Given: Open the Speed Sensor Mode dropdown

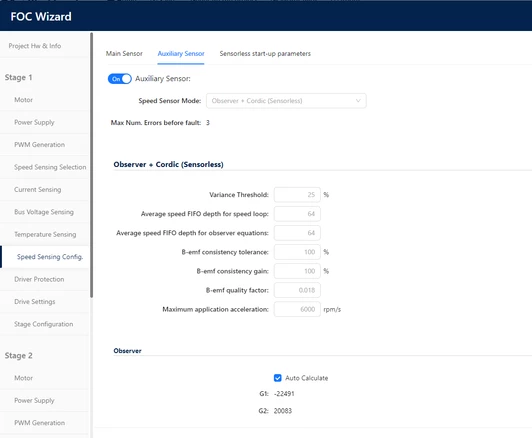Looking at the screenshot, I should coord(286,101).
